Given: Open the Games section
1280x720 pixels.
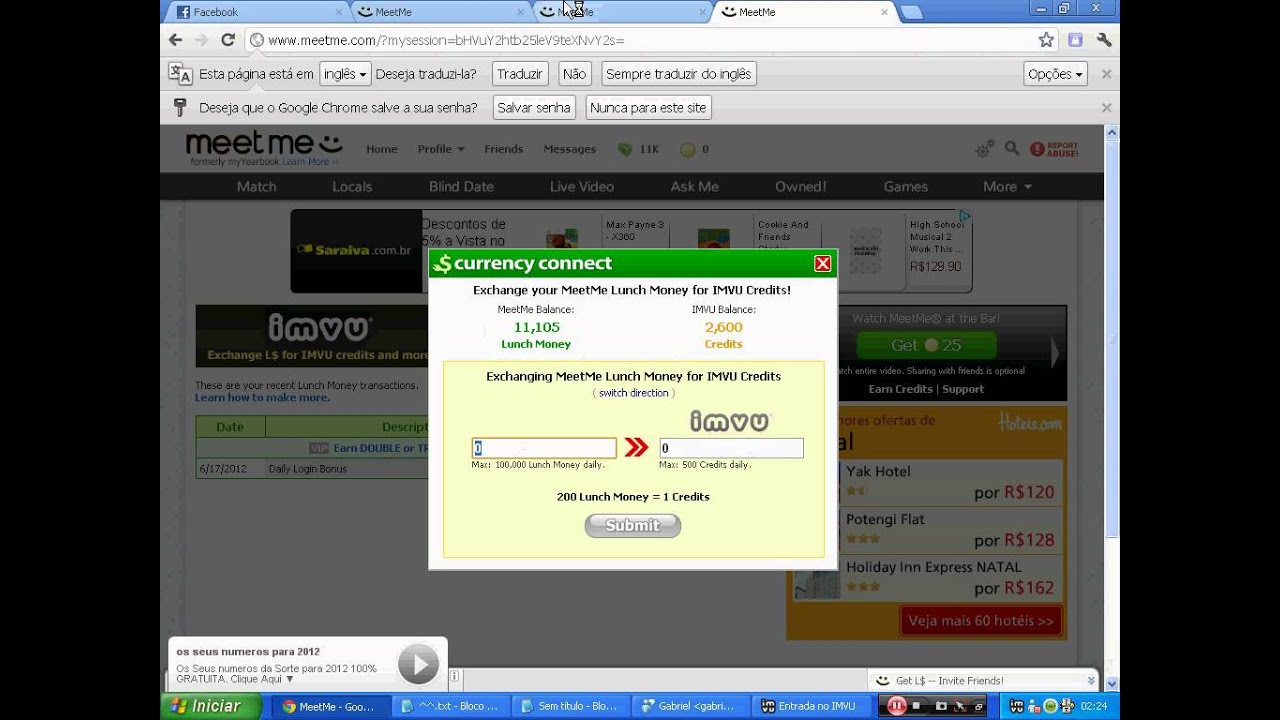Looking at the screenshot, I should 905,186.
